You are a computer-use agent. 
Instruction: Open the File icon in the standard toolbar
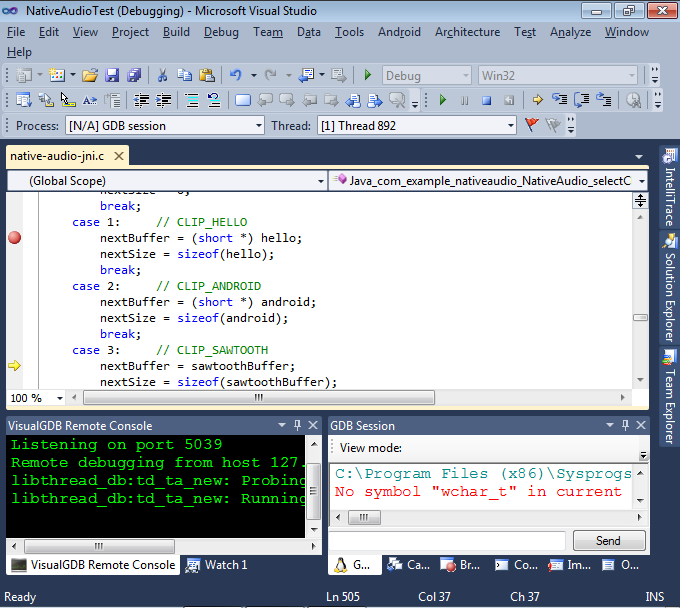click(90, 75)
